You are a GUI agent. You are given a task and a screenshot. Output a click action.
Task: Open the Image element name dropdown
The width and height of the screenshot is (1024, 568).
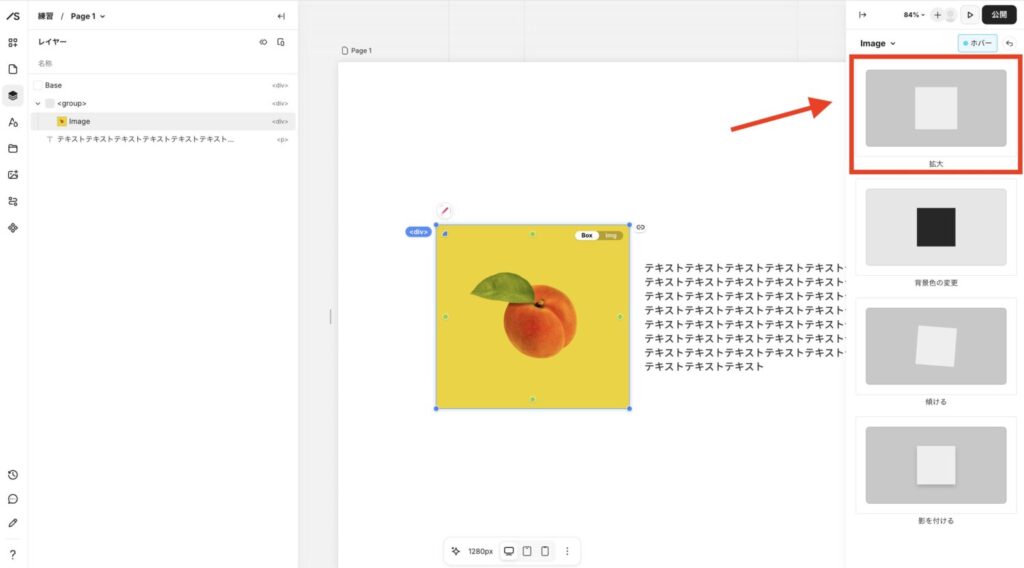coord(878,43)
